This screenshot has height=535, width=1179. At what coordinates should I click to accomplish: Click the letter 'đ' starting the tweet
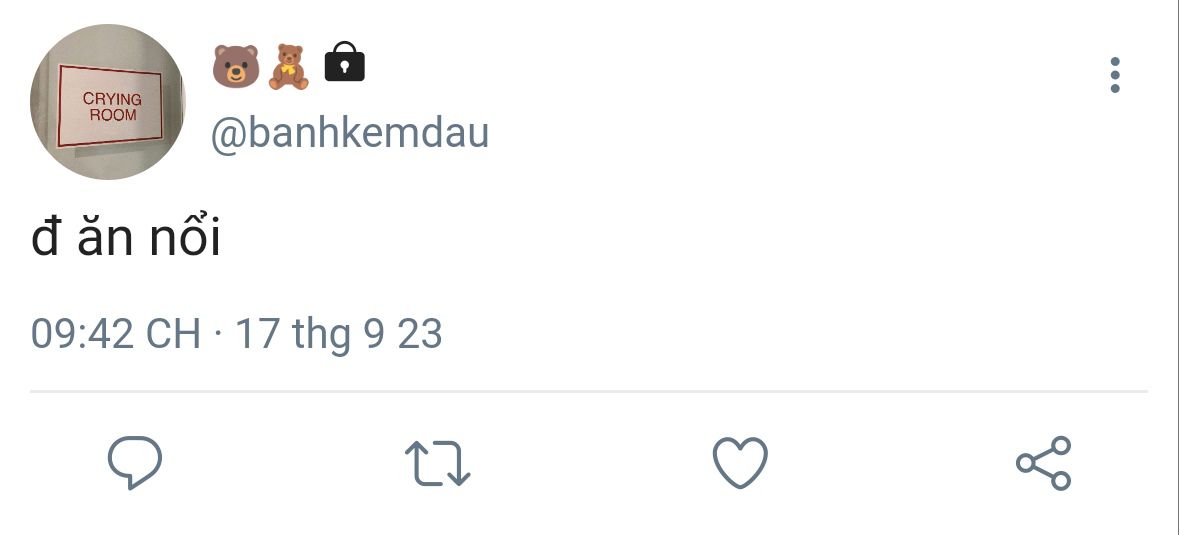click(x=45, y=237)
